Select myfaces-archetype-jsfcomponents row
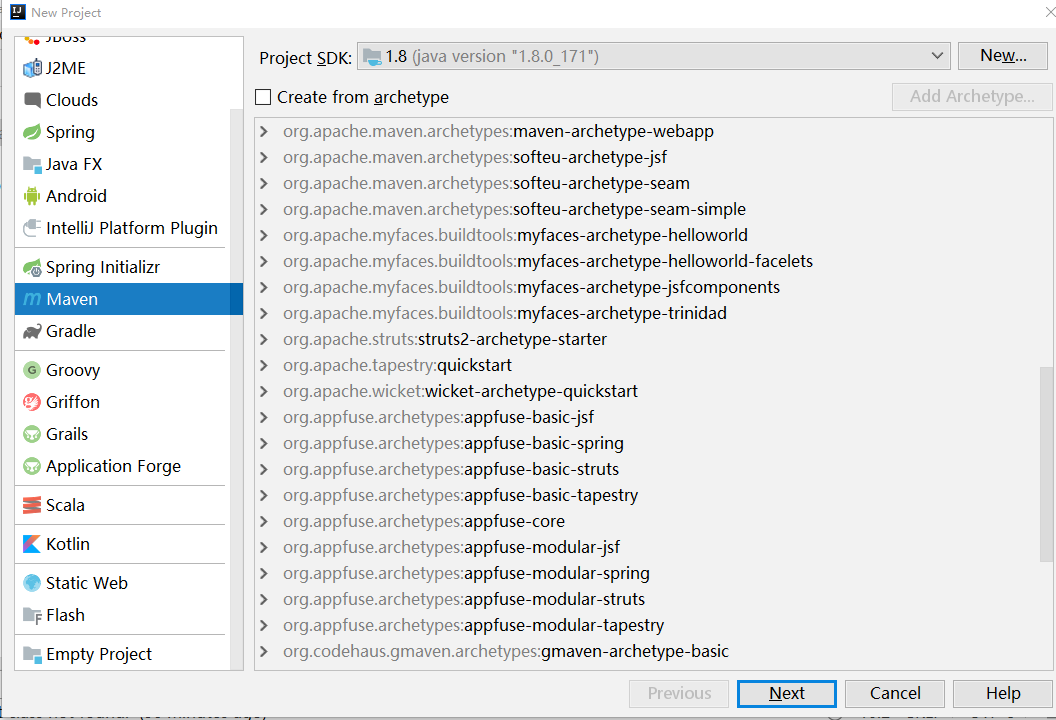This screenshot has width=1056, height=720. coord(531,288)
